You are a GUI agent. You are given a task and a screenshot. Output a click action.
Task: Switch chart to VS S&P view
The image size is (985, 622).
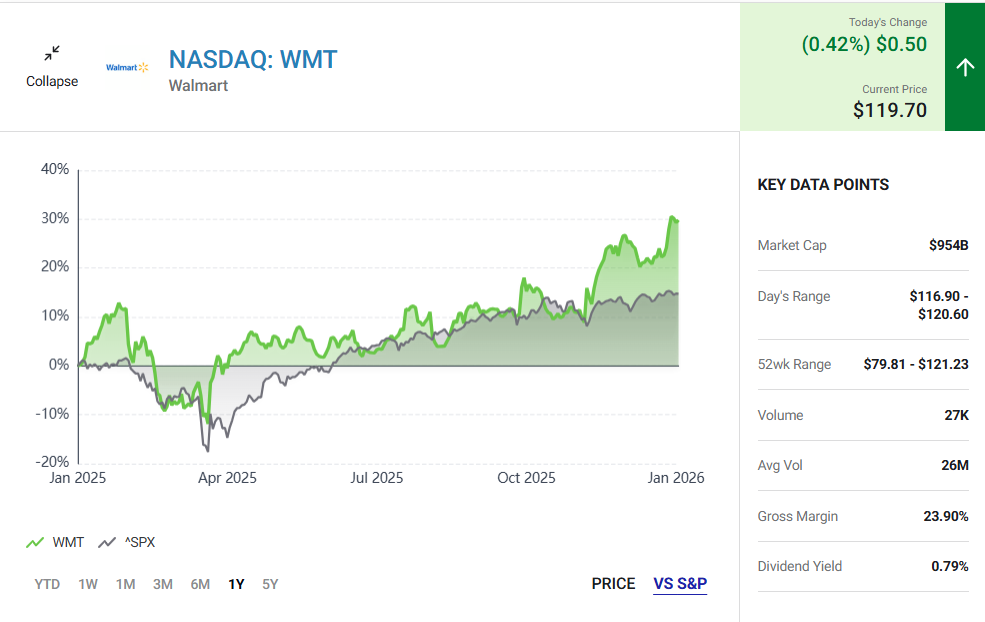pos(680,584)
